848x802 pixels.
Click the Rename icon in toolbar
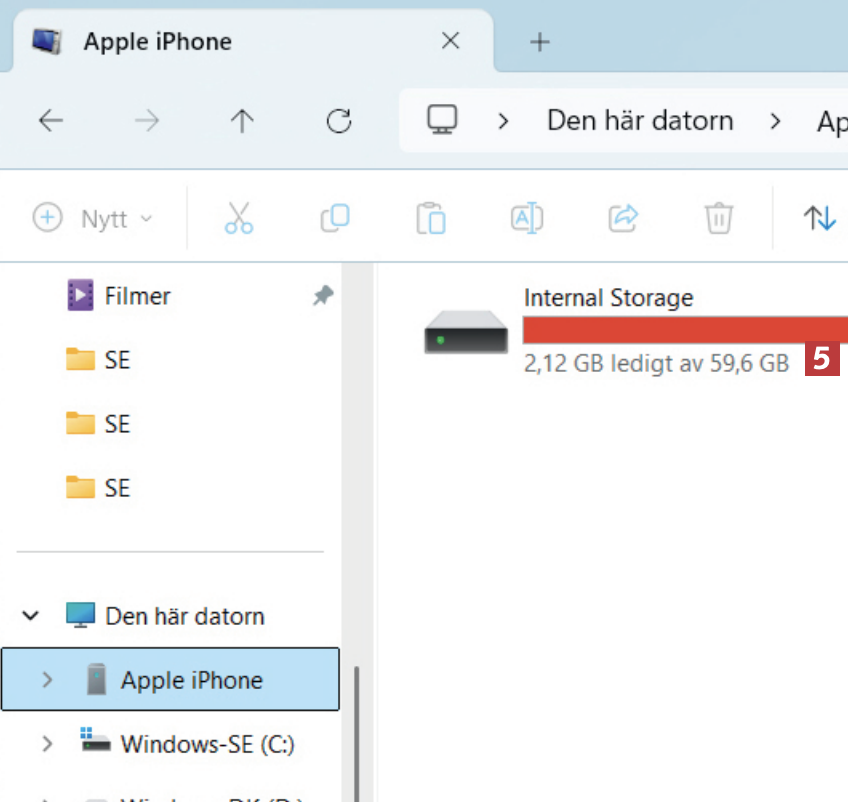pos(527,218)
